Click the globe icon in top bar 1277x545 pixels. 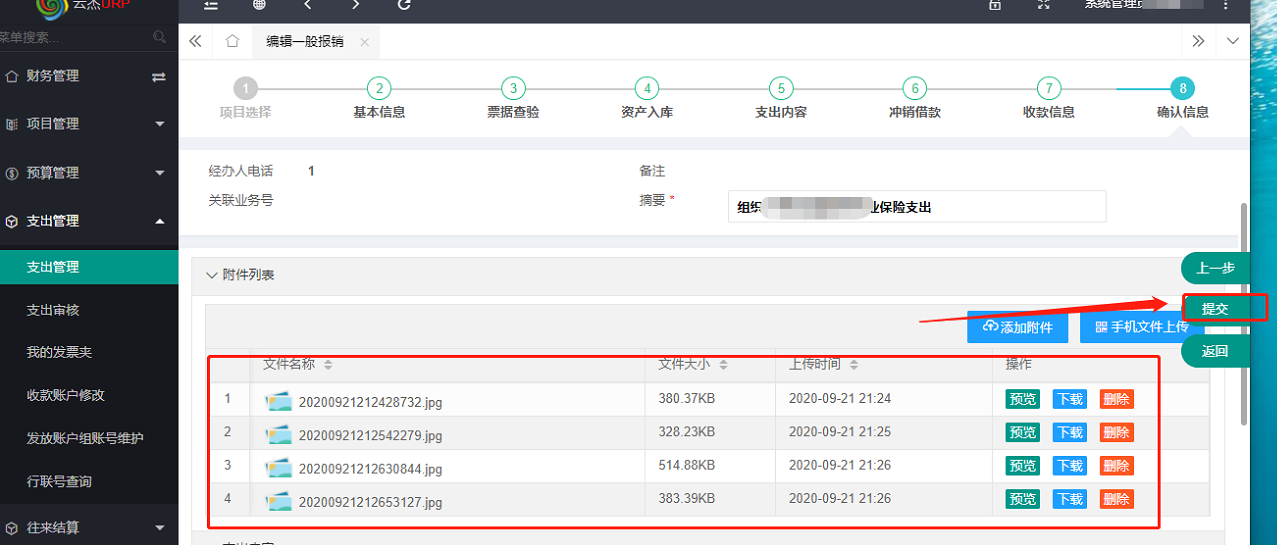point(260,5)
